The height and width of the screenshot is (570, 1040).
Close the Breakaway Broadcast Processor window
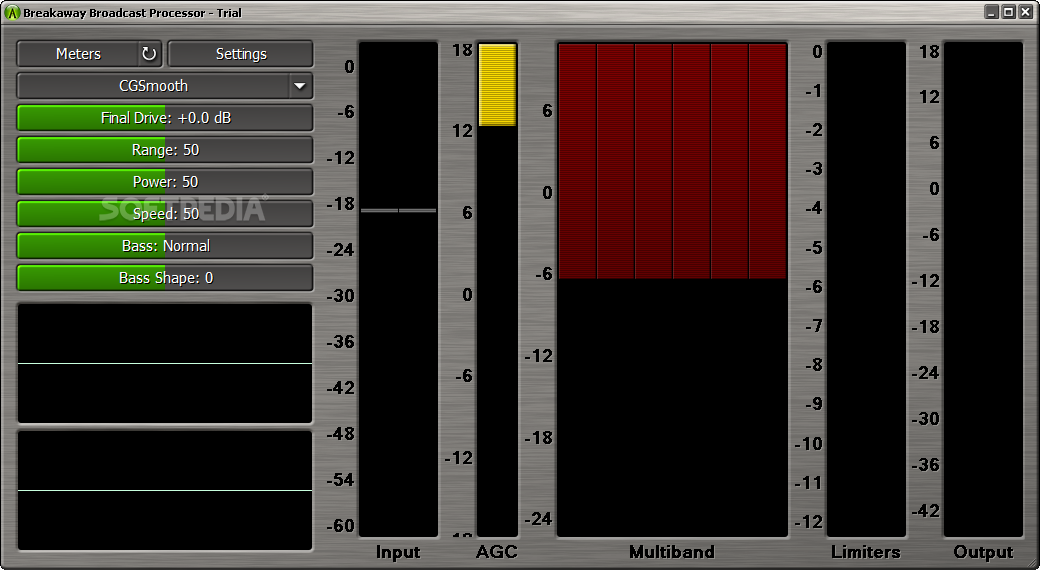tap(1025, 12)
